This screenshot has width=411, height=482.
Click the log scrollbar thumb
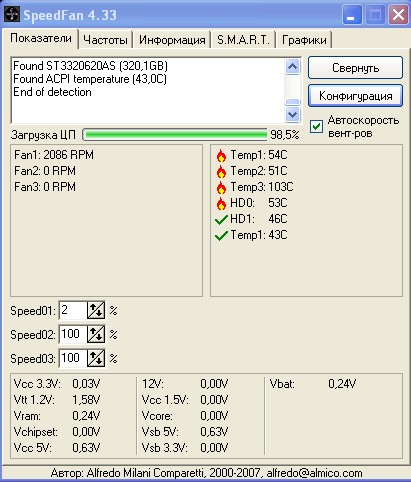293,102
